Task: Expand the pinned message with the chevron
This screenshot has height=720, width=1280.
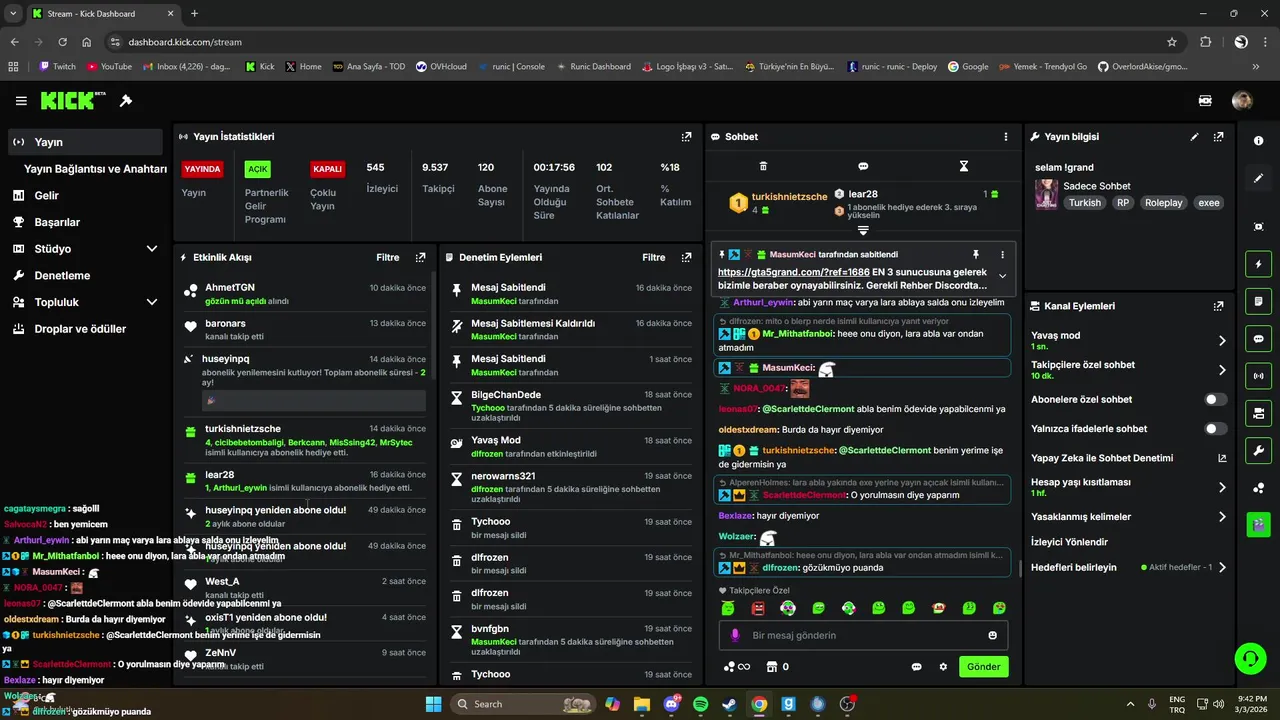Action: pos(1002,277)
